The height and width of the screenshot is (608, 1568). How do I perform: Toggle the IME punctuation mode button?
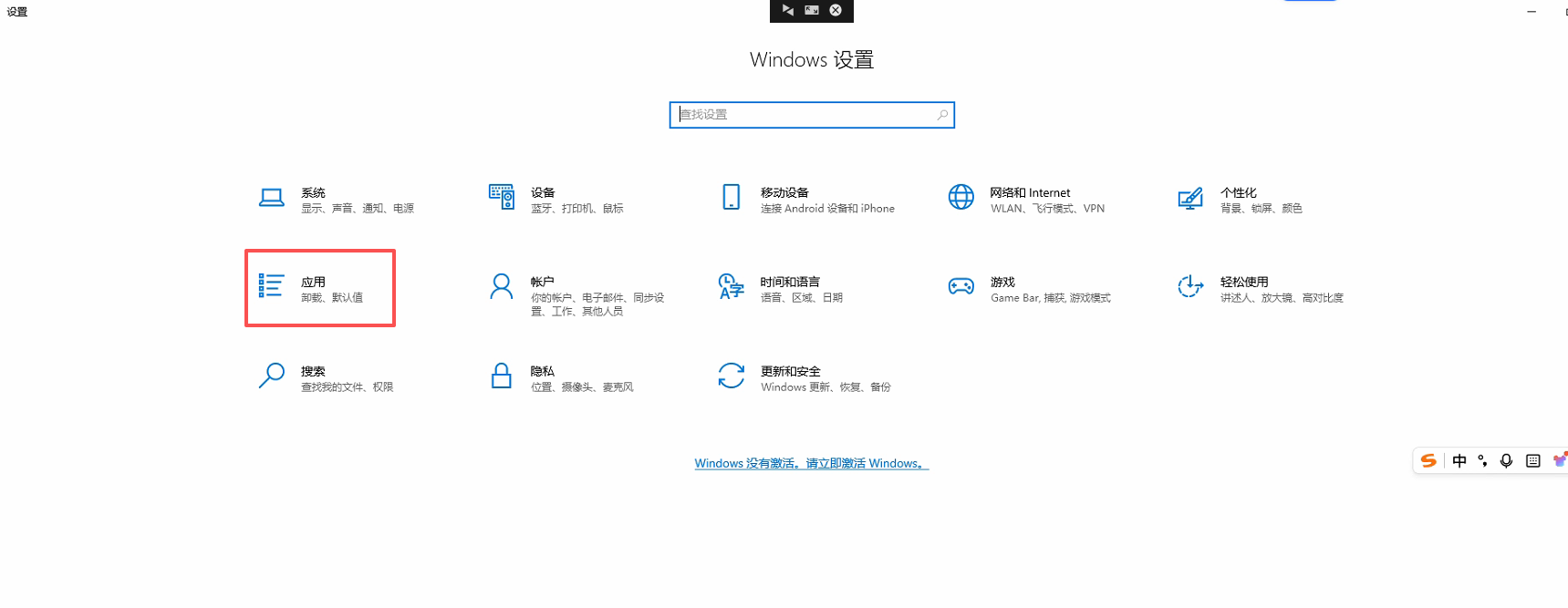[1483, 461]
